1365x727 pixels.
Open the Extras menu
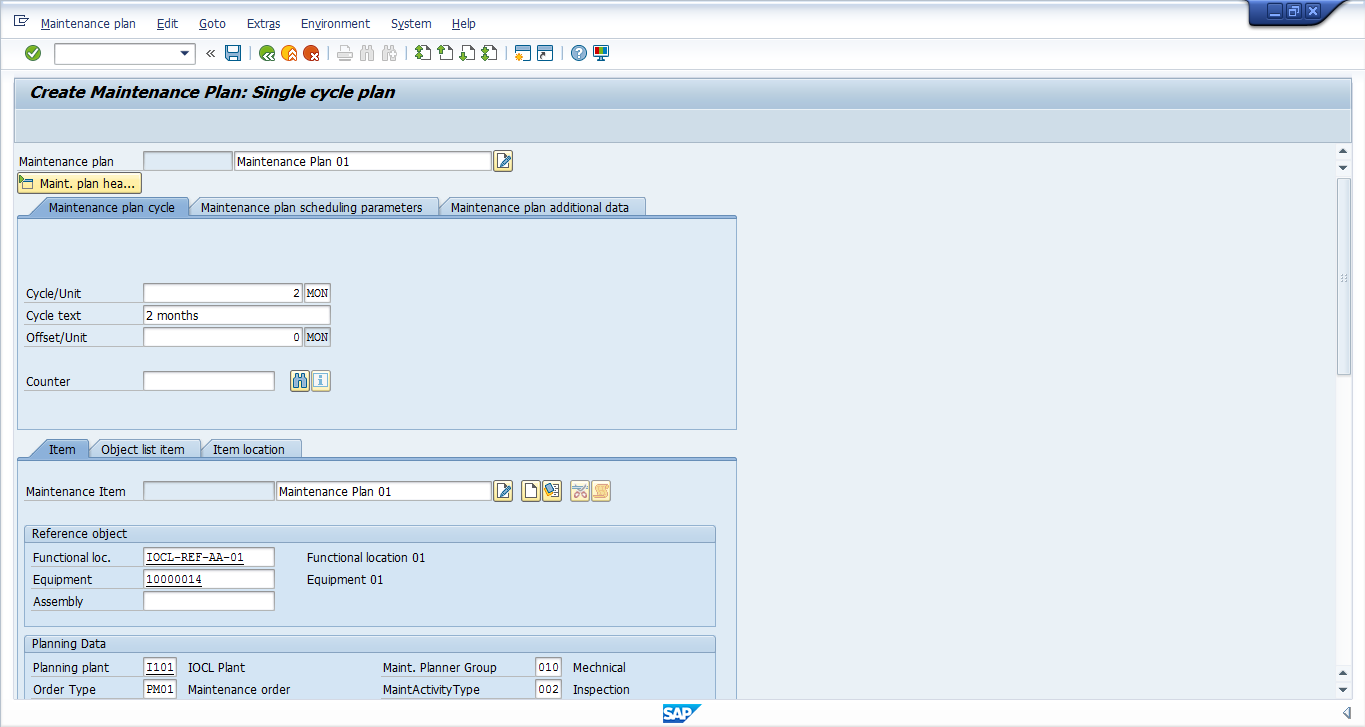point(263,23)
